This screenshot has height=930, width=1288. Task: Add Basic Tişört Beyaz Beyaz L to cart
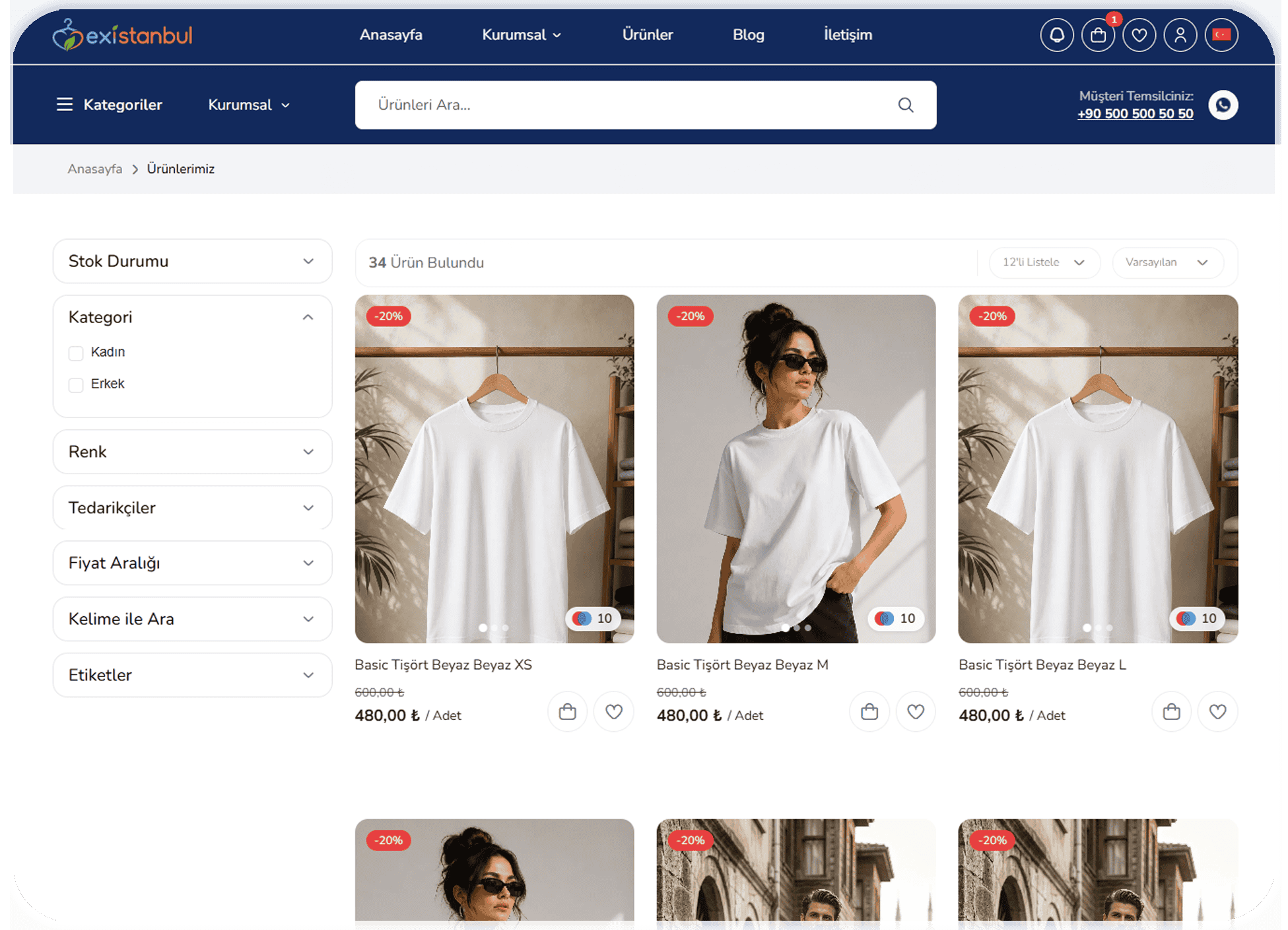tap(1172, 711)
